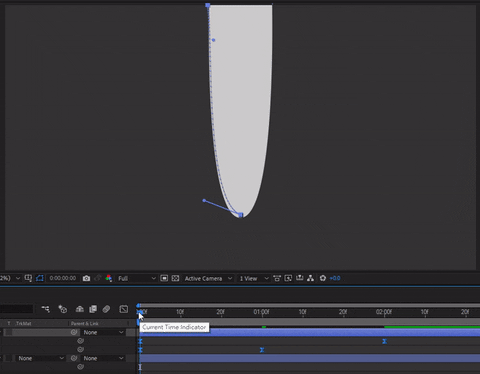Click property pick whip under second layer
The height and width of the screenshot is (374, 480).
[80, 367]
